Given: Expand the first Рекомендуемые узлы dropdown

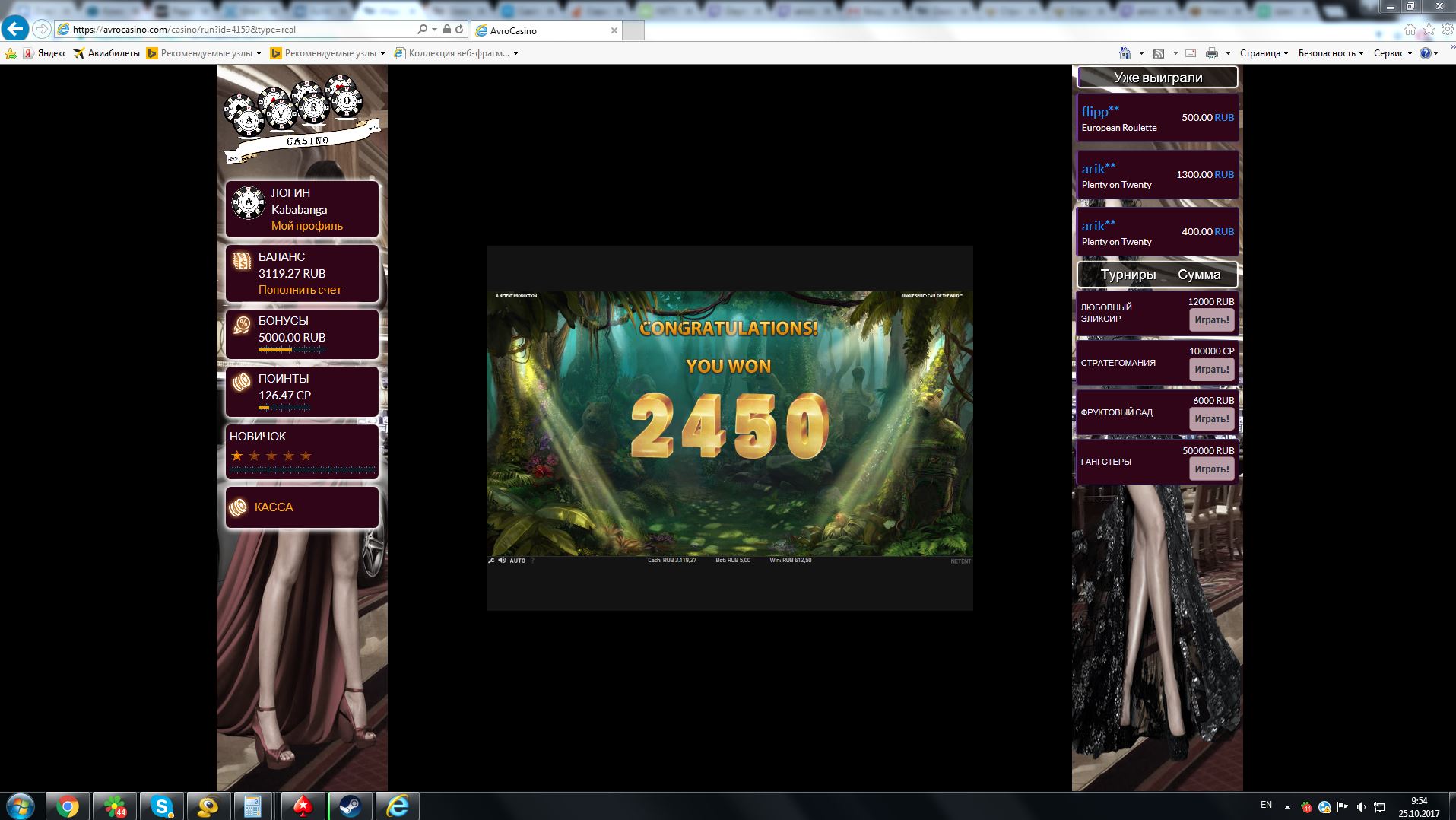Looking at the screenshot, I should 259,53.
